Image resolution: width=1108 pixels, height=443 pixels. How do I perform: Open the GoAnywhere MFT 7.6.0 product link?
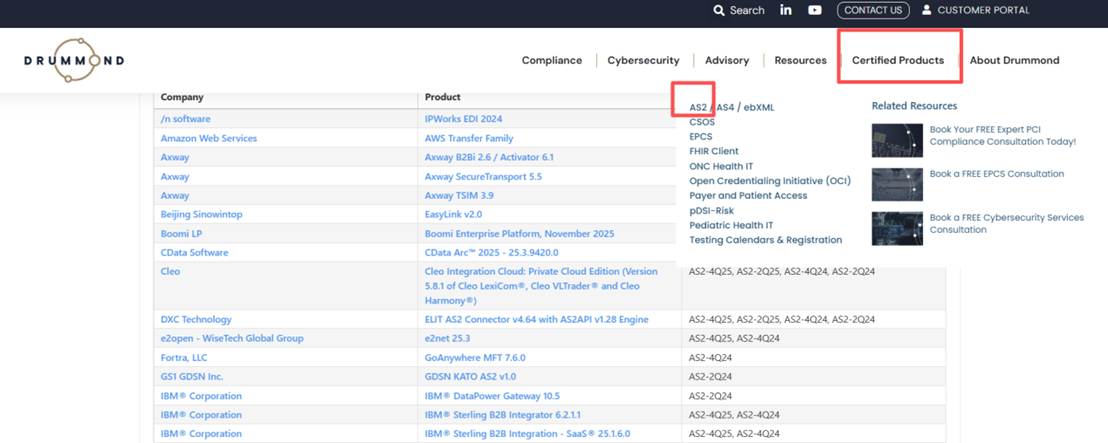475,357
